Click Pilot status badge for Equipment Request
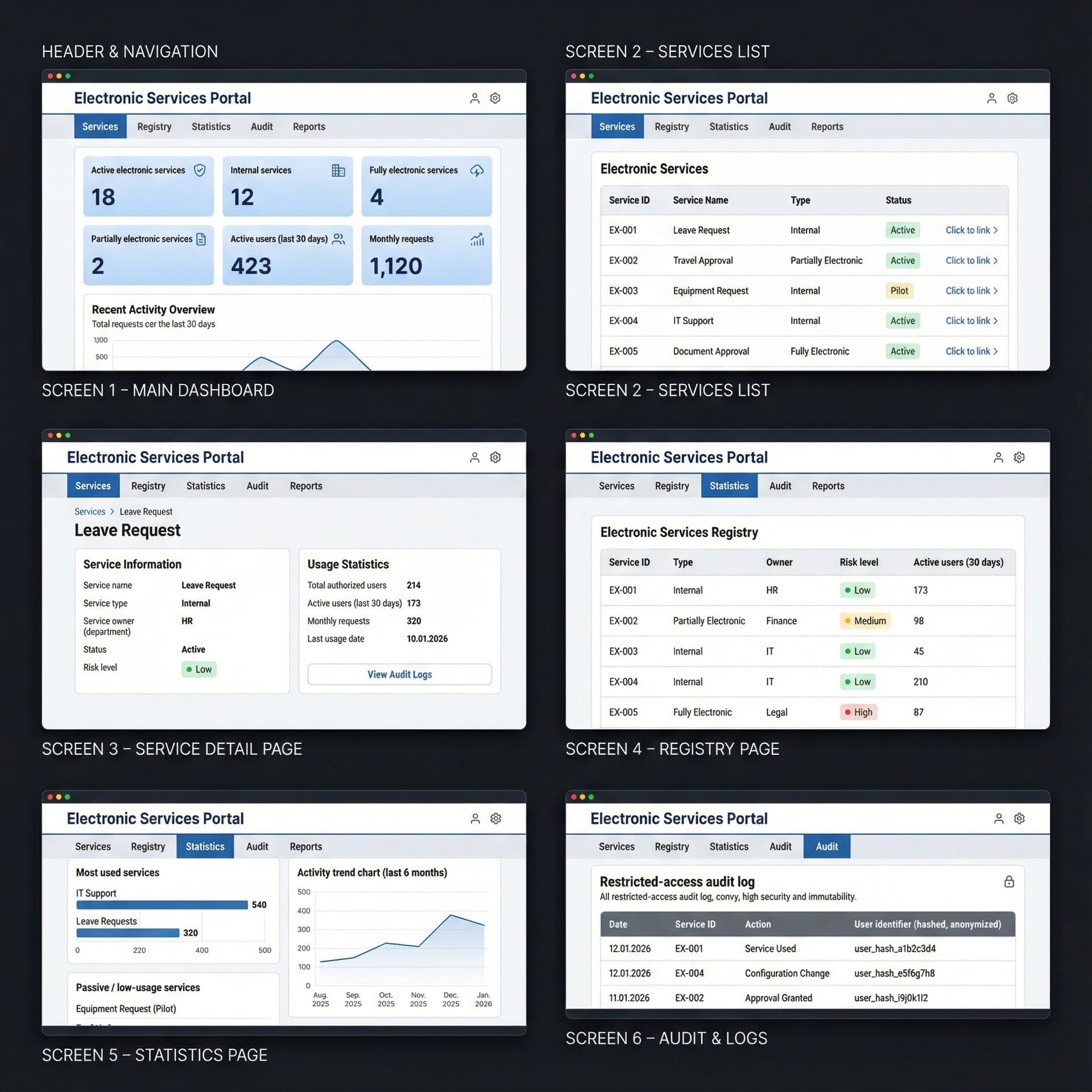Viewport: 1092px width, 1092px height. tap(899, 291)
